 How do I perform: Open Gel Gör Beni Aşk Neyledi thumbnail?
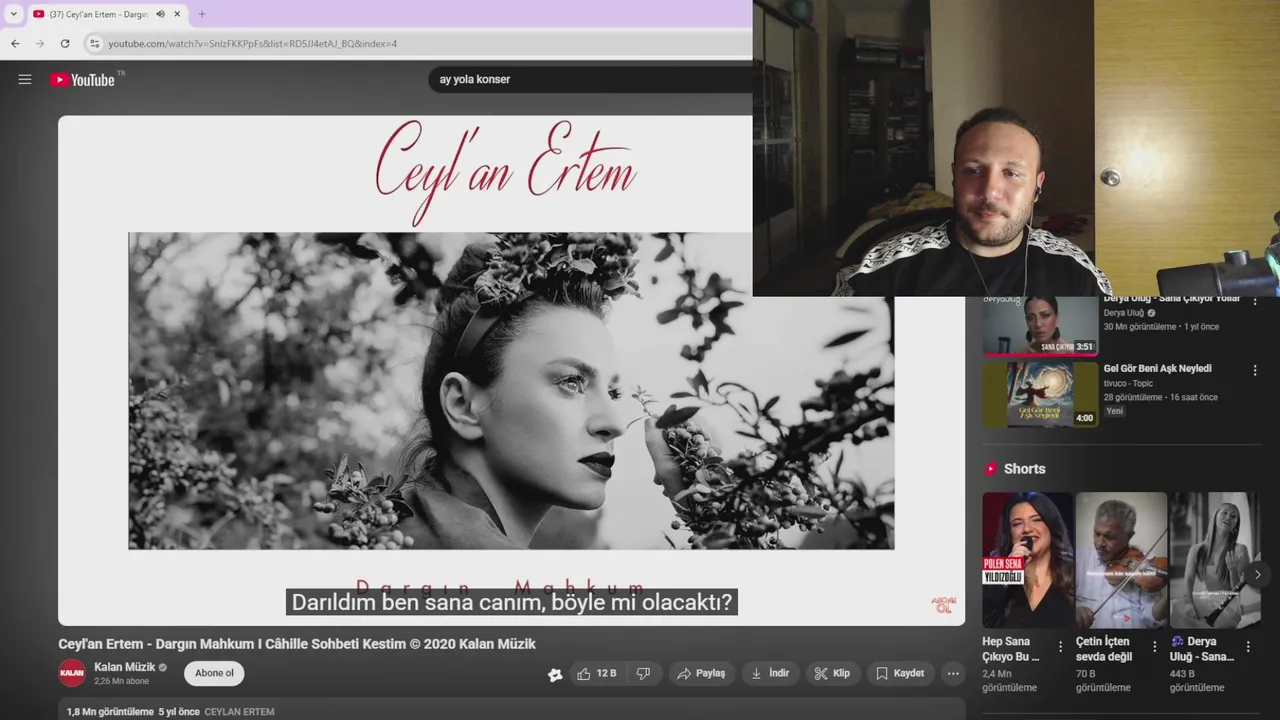click(1040, 394)
